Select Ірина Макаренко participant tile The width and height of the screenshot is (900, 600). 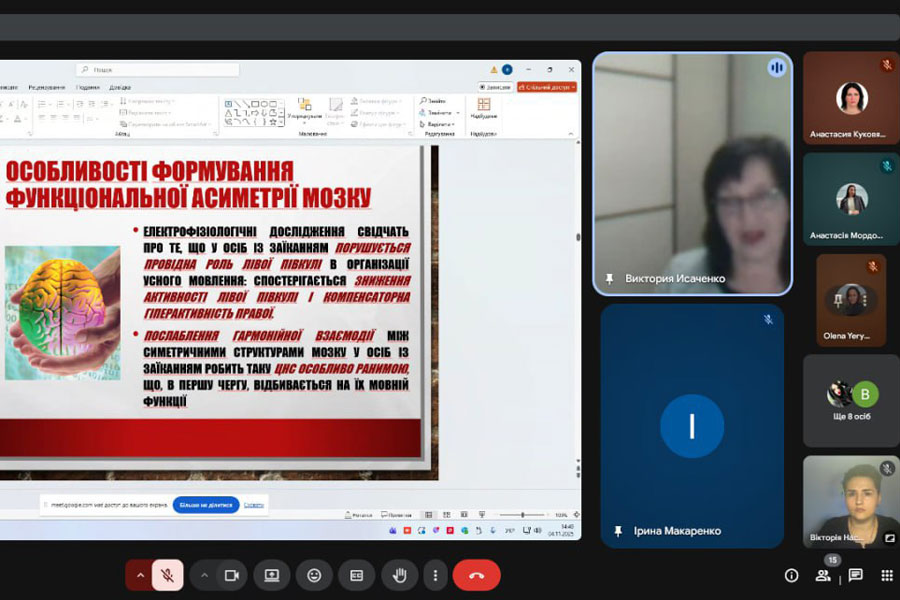click(x=691, y=426)
